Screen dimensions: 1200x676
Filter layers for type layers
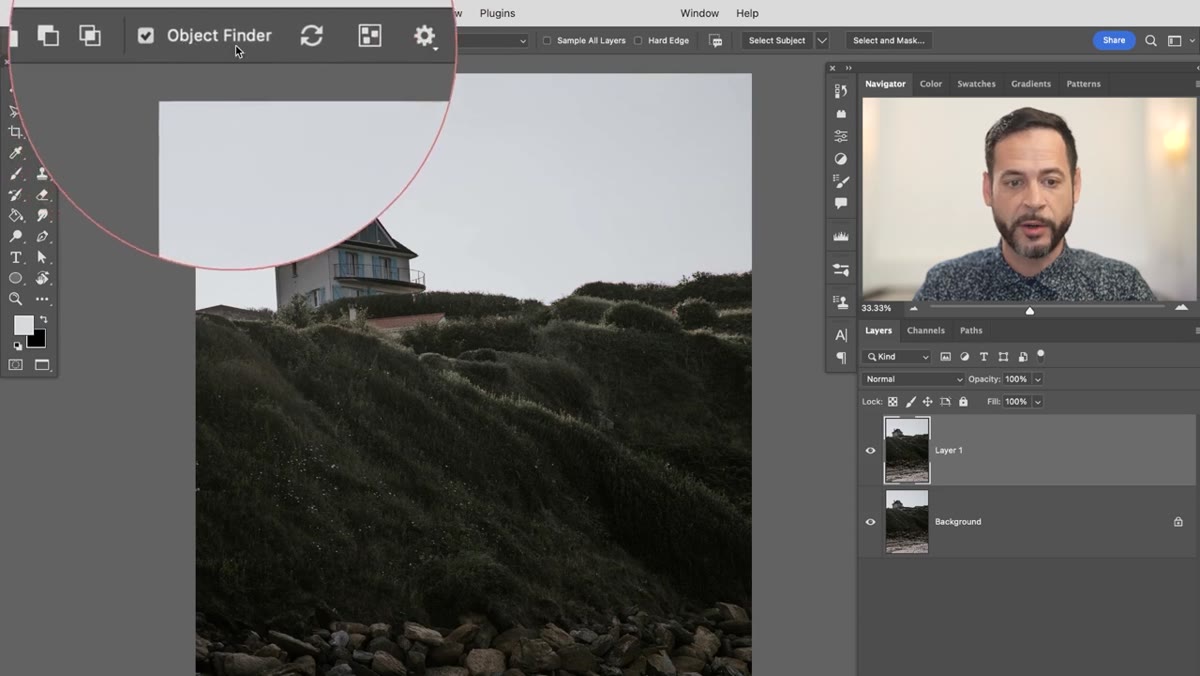984,357
